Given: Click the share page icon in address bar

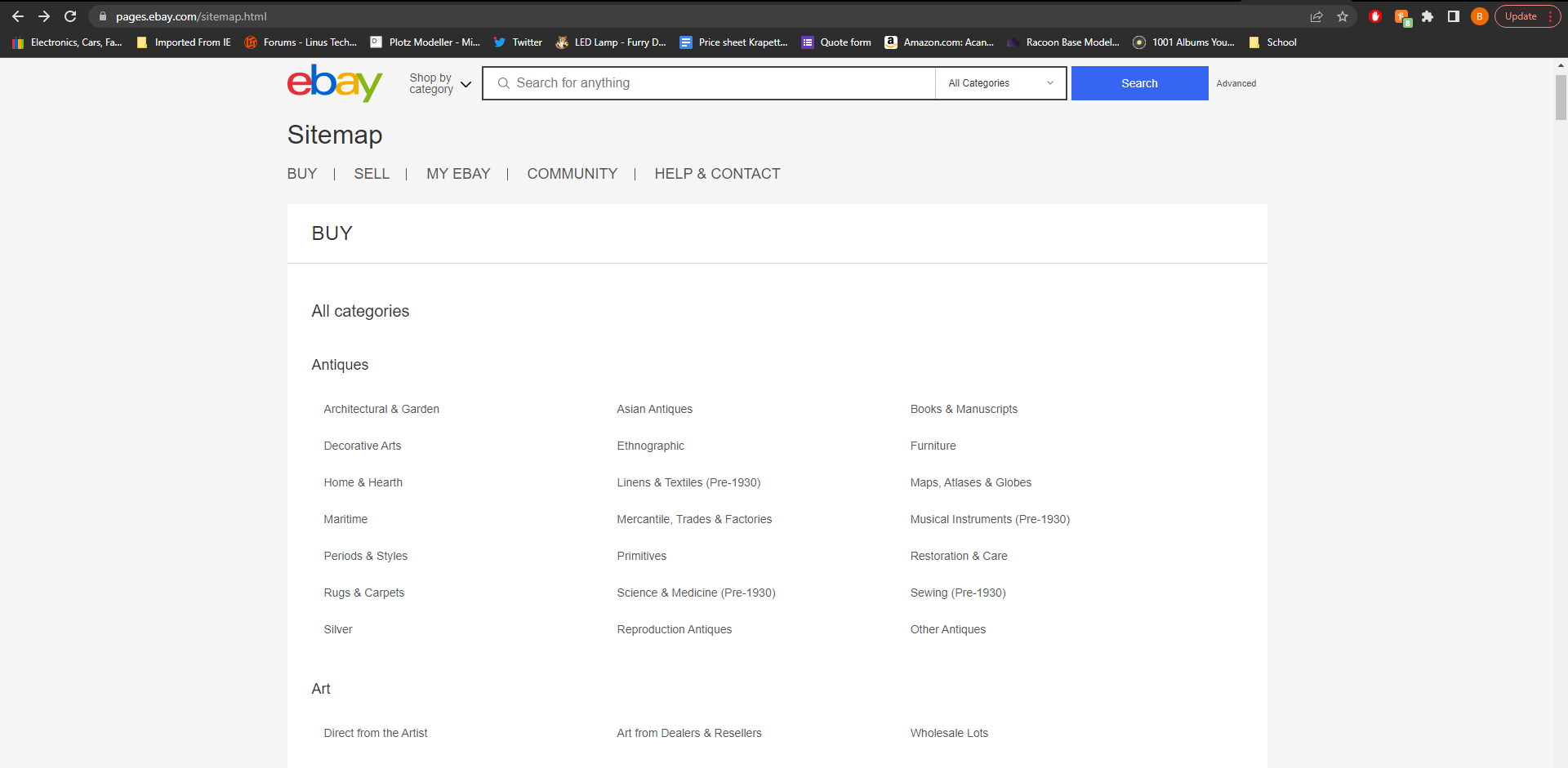Looking at the screenshot, I should 1316,16.
